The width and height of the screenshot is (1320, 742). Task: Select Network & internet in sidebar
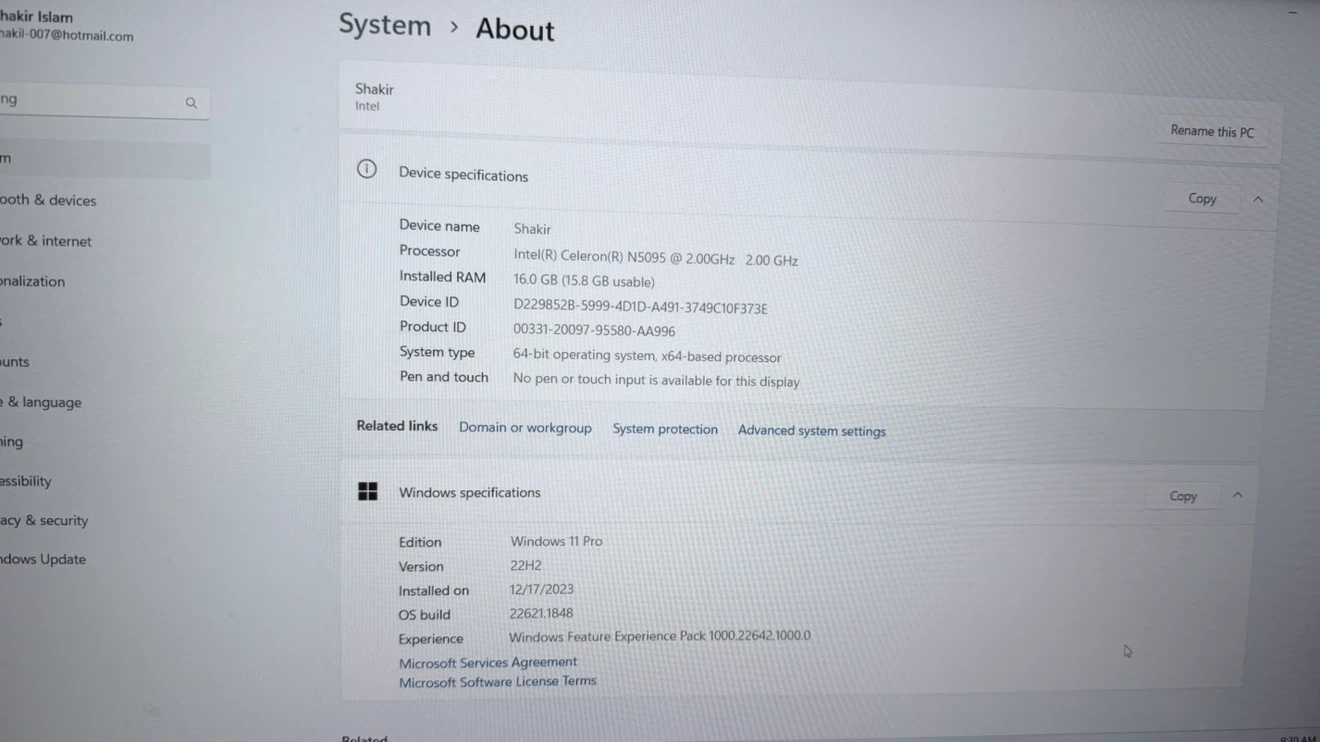tap(46, 241)
